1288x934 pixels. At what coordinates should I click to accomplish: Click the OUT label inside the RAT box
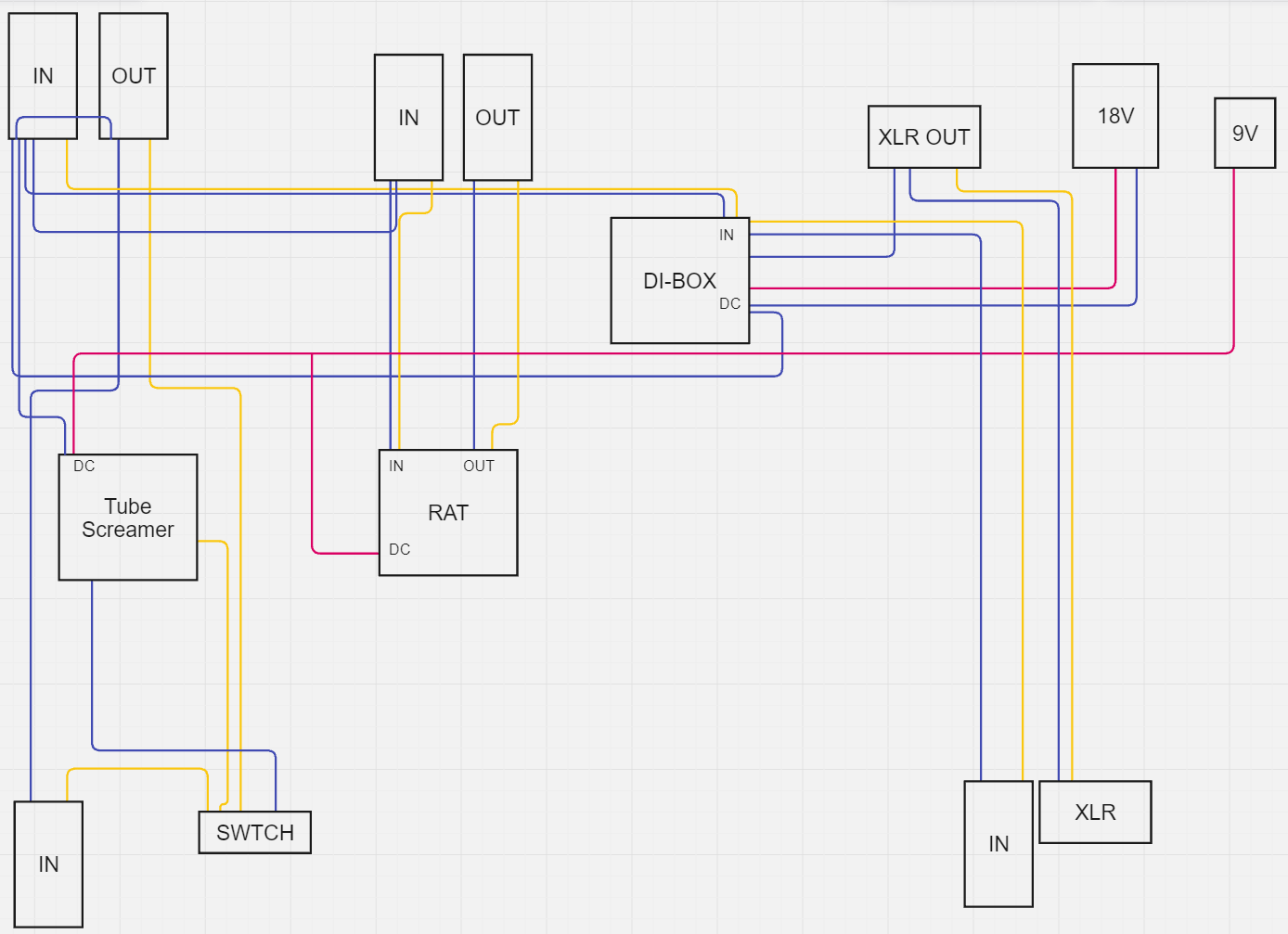pos(479,467)
